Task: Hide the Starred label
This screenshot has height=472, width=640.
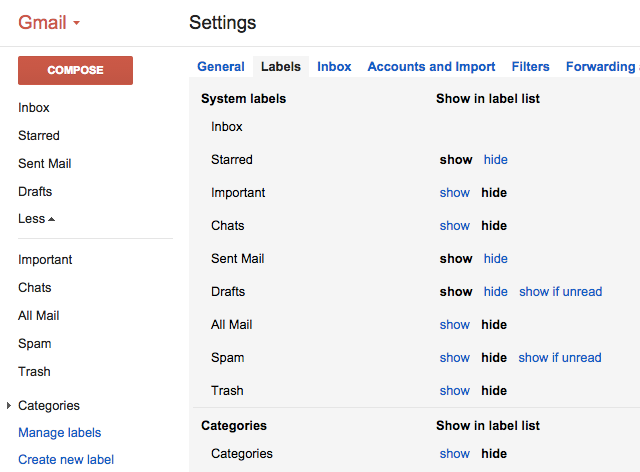Action: (x=496, y=160)
